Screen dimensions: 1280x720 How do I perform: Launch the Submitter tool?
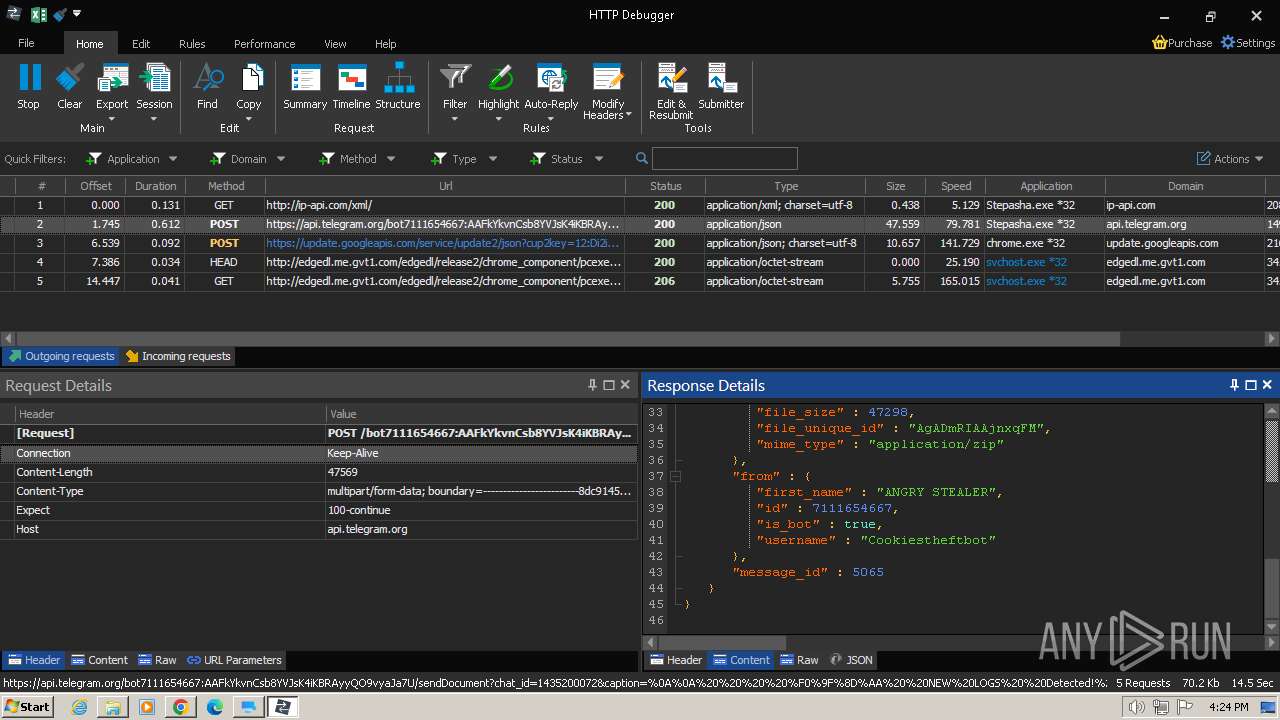point(721,87)
